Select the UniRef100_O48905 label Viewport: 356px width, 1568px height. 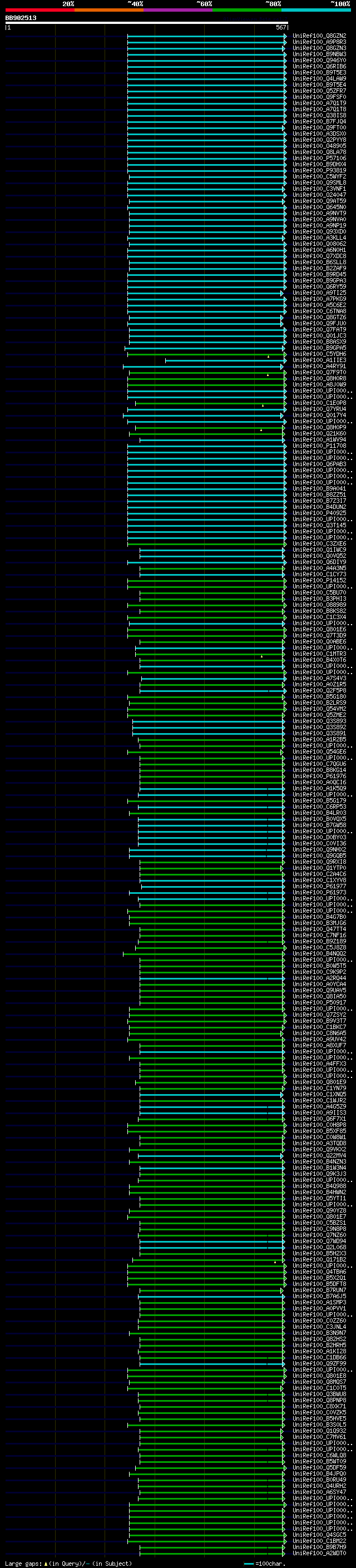click(319, 146)
